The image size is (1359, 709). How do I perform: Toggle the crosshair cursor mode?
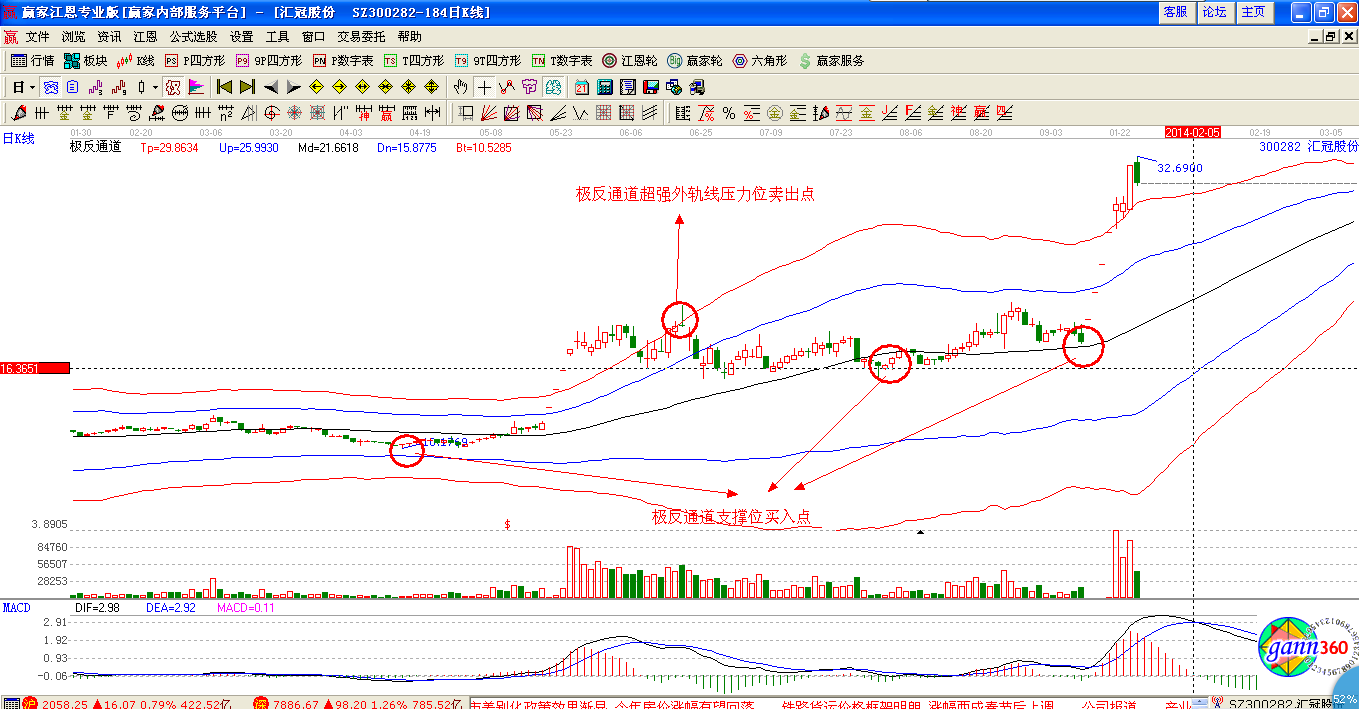[x=483, y=87]
